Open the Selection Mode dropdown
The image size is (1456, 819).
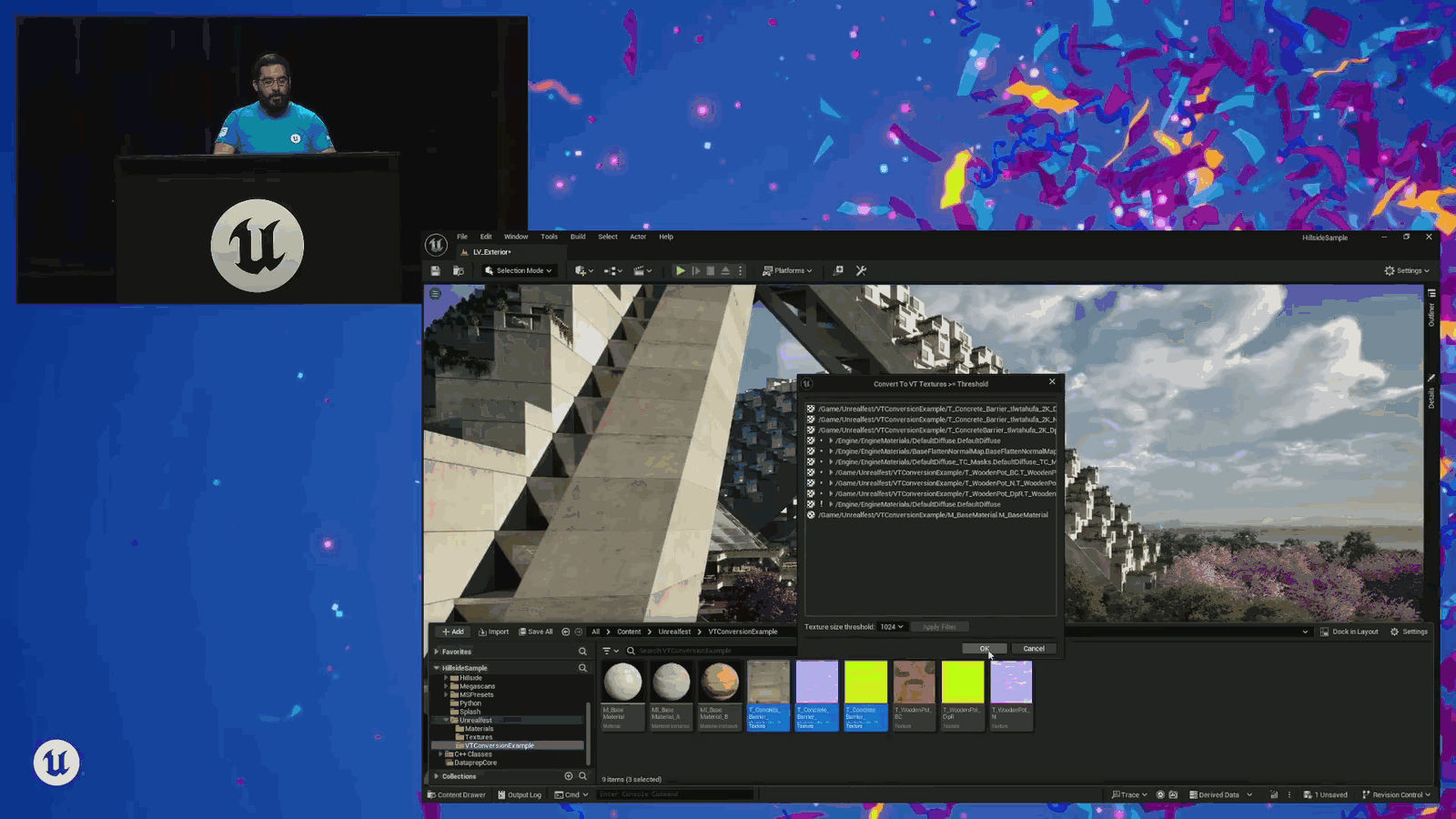click(518, 270)
